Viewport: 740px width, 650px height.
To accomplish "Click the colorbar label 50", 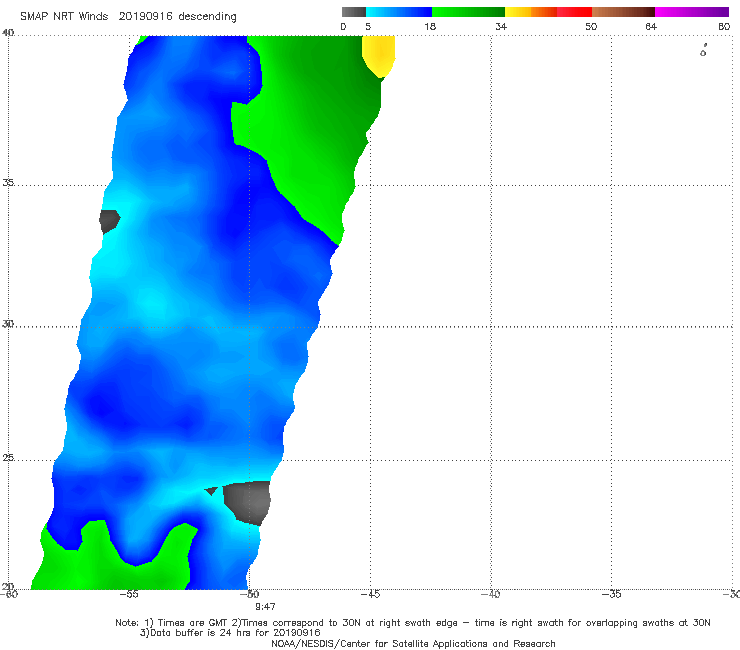I will pos(591,26).
